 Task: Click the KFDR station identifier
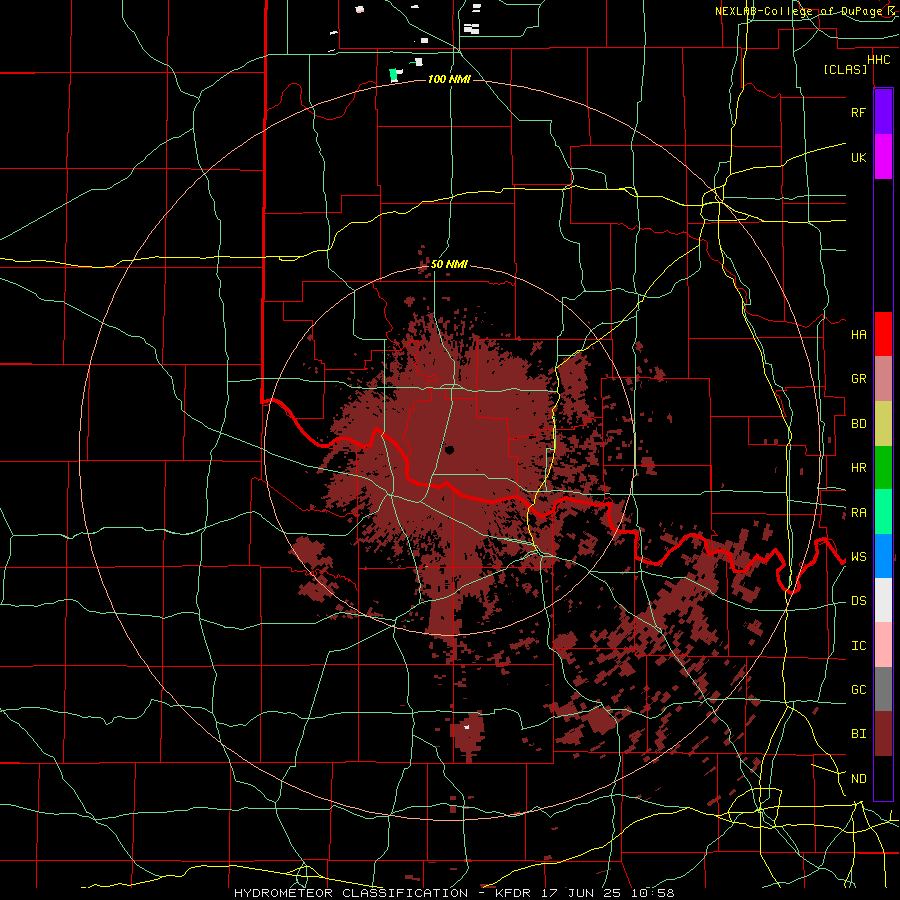pos(515,893)
